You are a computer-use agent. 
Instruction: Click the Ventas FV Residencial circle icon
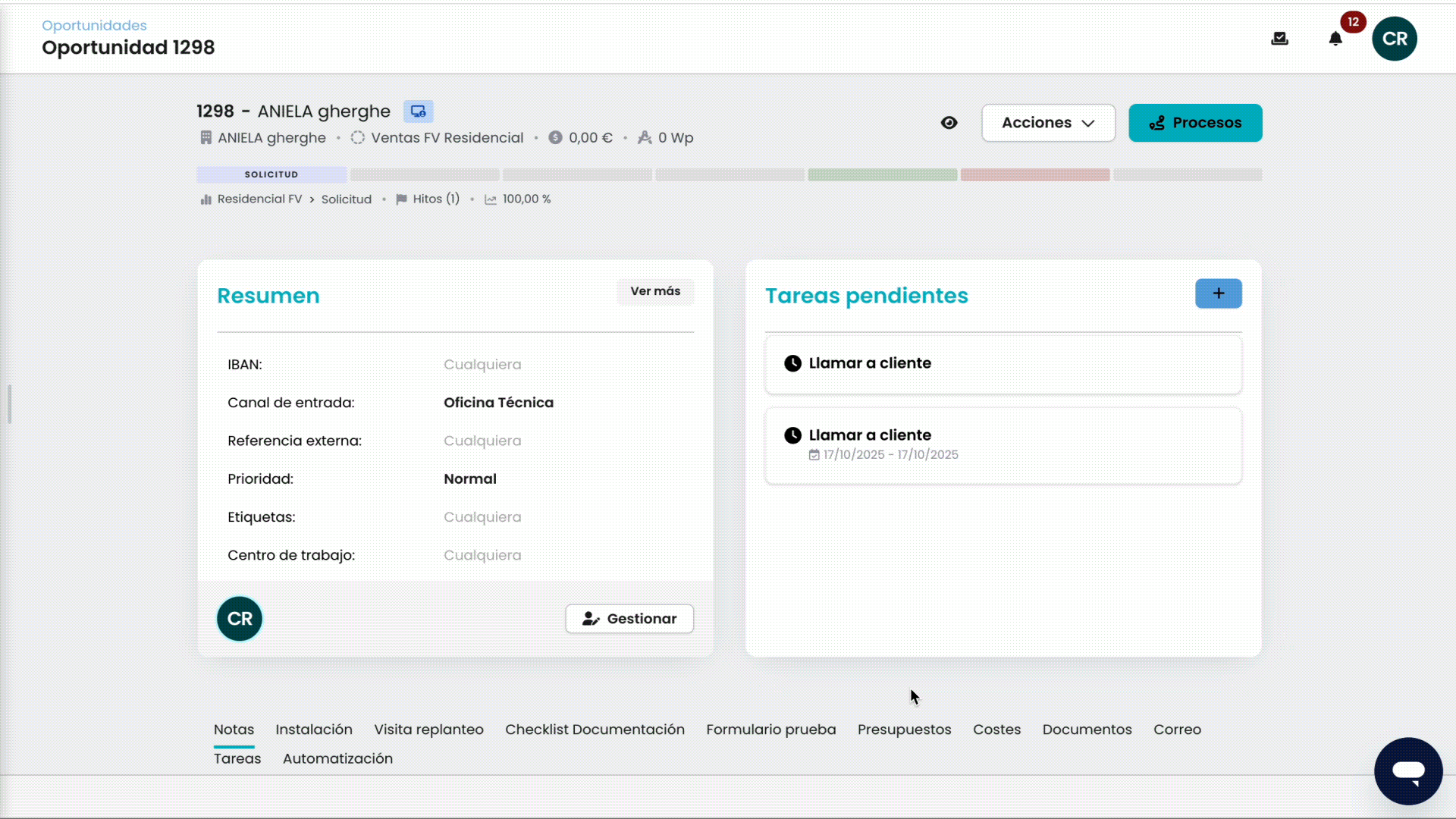357,138
